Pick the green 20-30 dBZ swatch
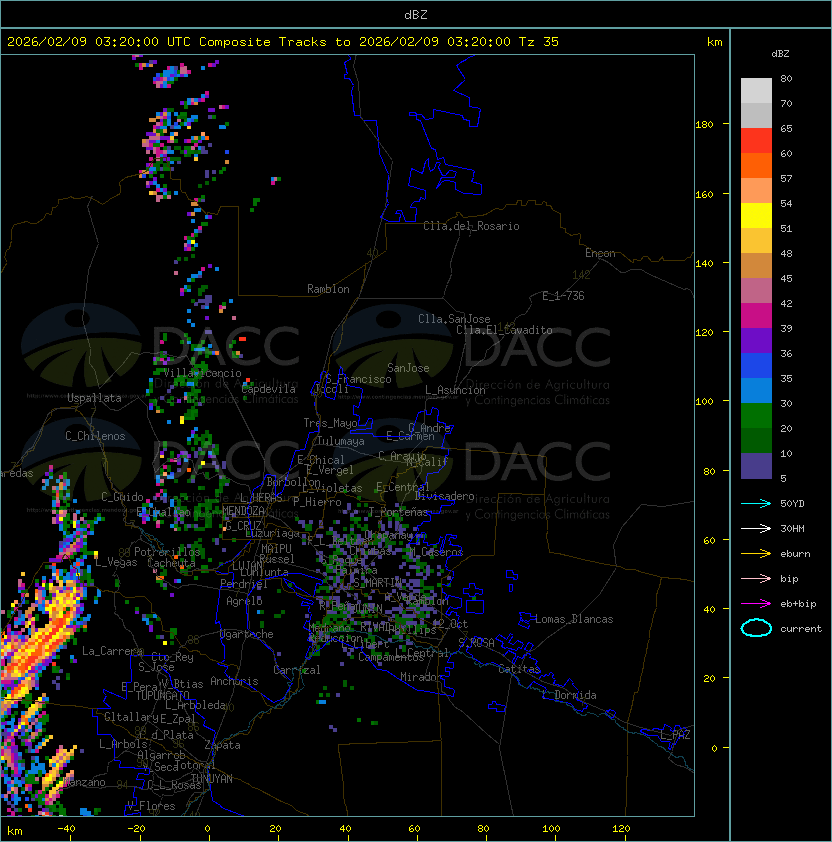This screenshot has height=842, width=832. click(x=756, y=415)
